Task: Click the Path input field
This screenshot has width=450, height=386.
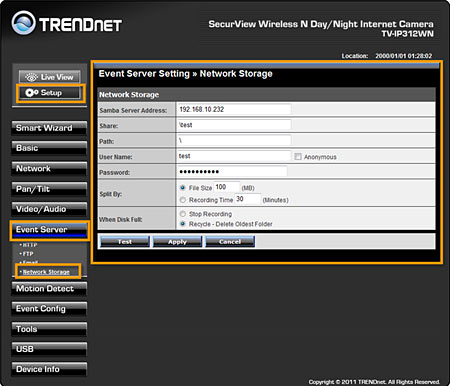Action: 234,140
